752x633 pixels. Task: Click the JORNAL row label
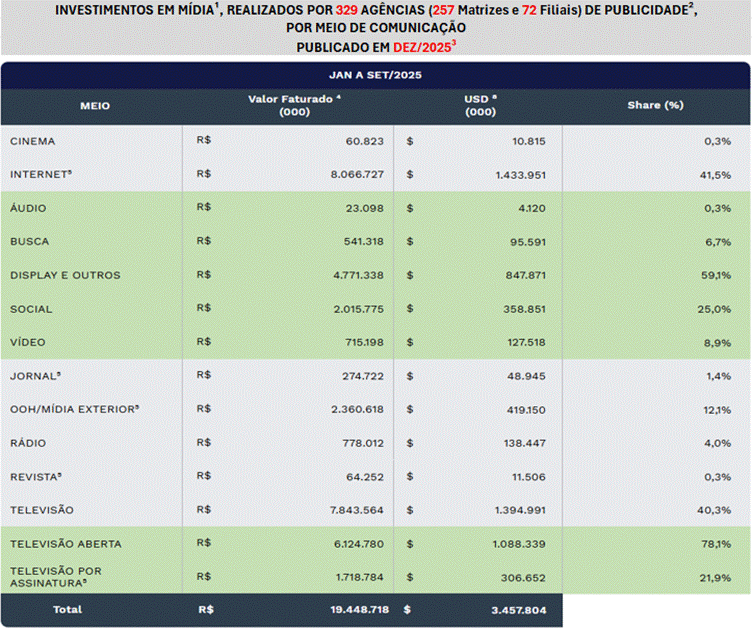pyautogui.click(x=34, y=376)
